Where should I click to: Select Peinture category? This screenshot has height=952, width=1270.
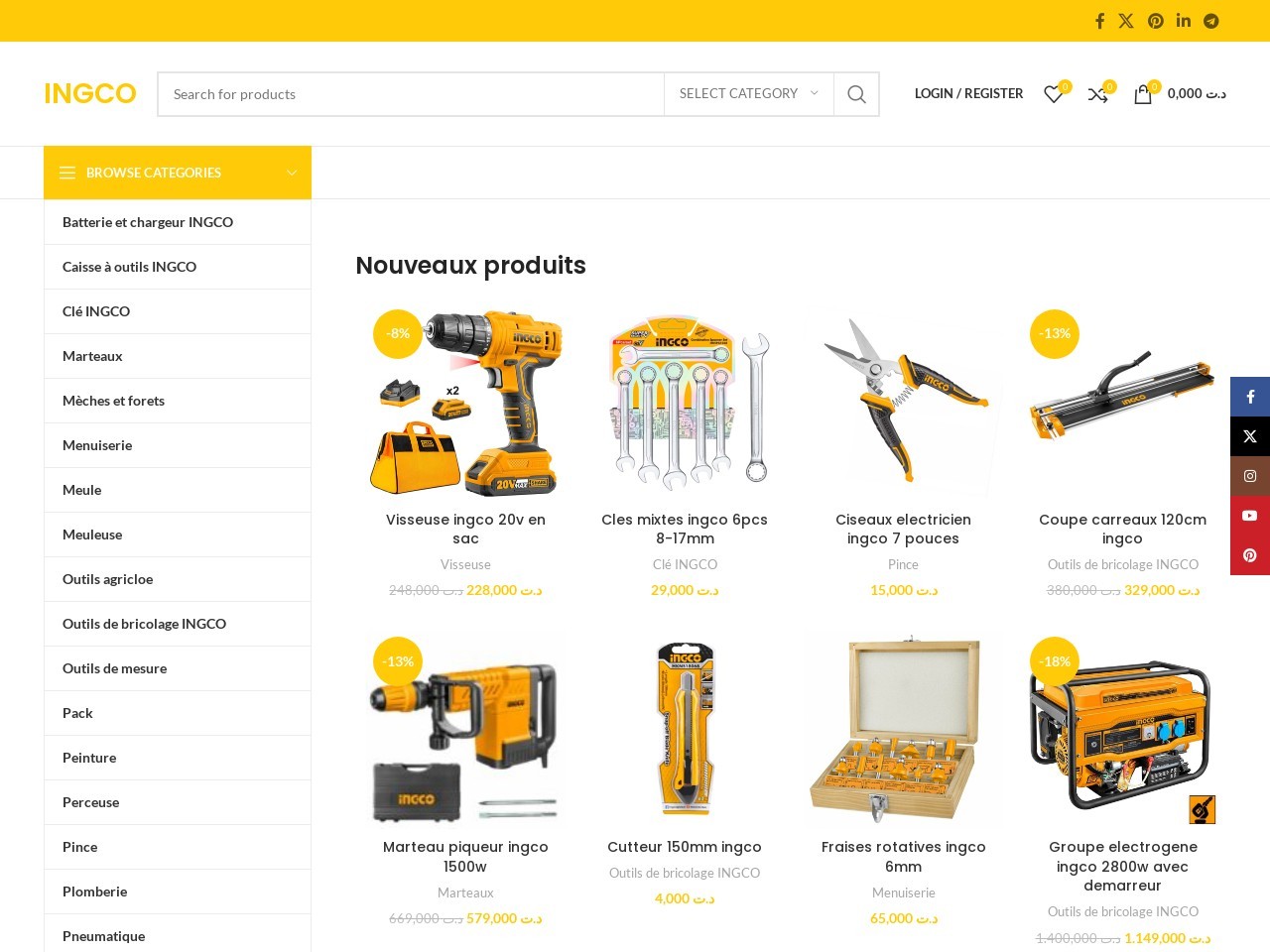[178, 758]
